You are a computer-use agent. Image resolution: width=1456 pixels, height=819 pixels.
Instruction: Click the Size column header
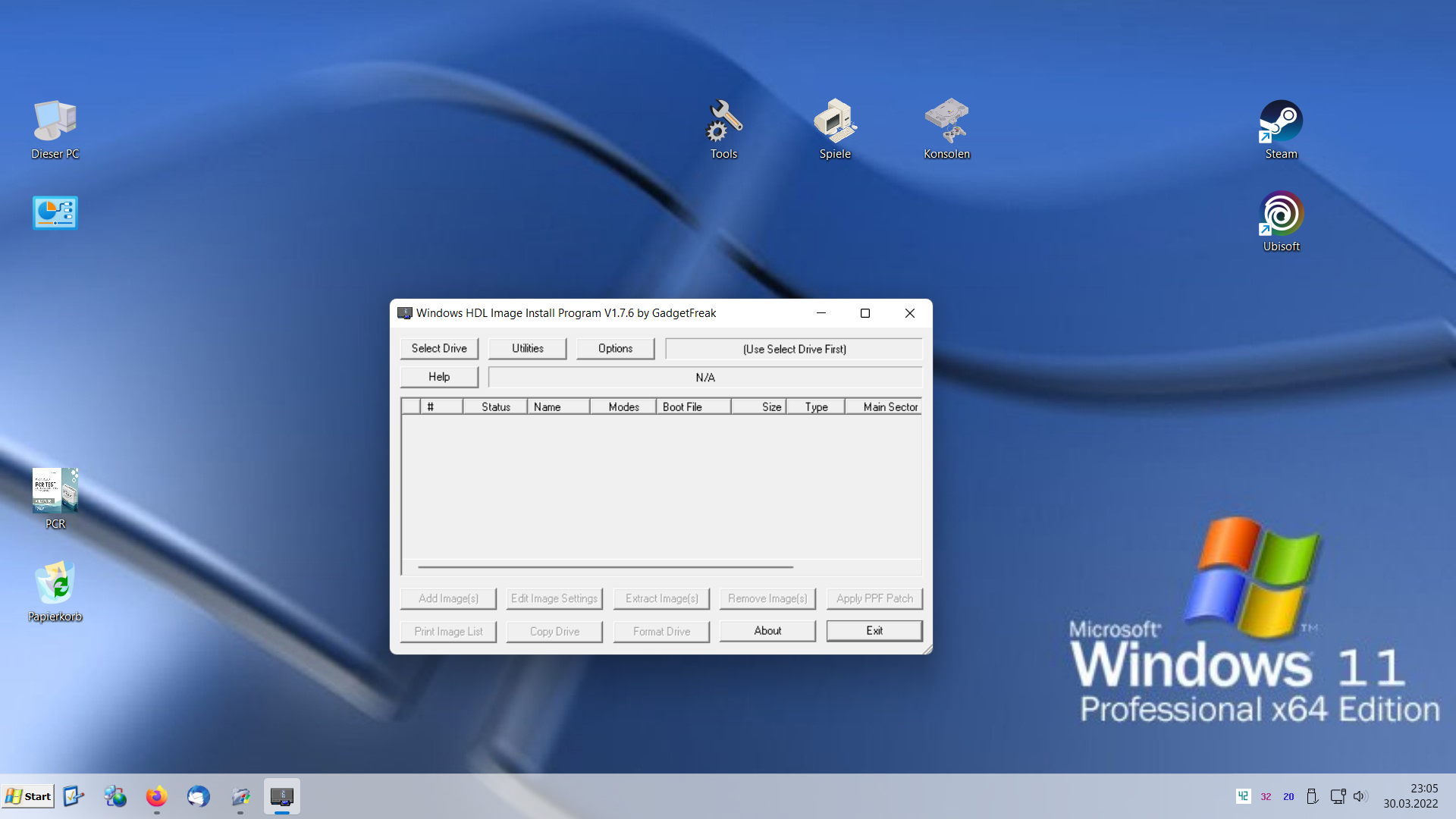pos(759,406)
